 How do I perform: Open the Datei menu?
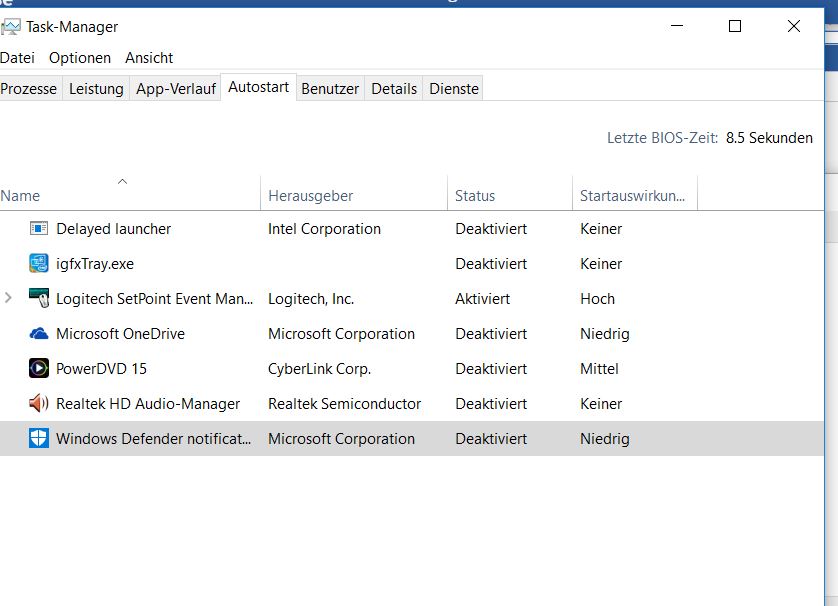tap(17, 58)
